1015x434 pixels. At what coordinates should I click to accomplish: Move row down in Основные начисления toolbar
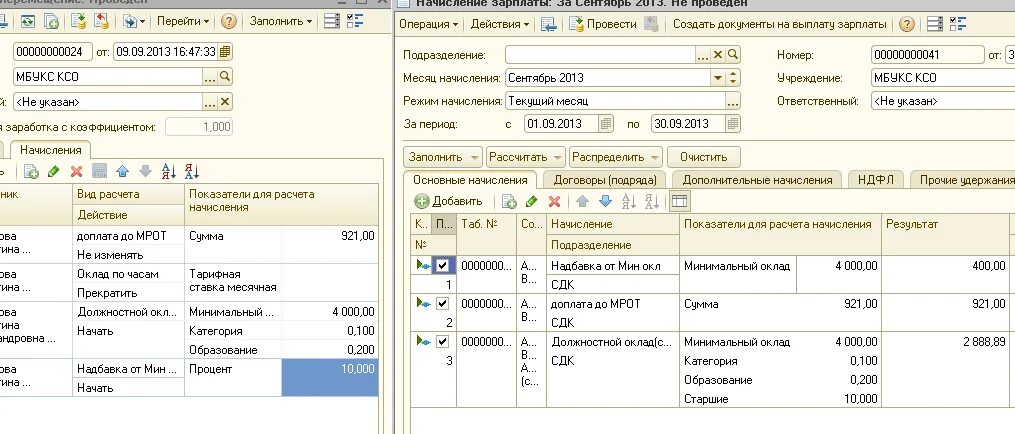[605, 201]
